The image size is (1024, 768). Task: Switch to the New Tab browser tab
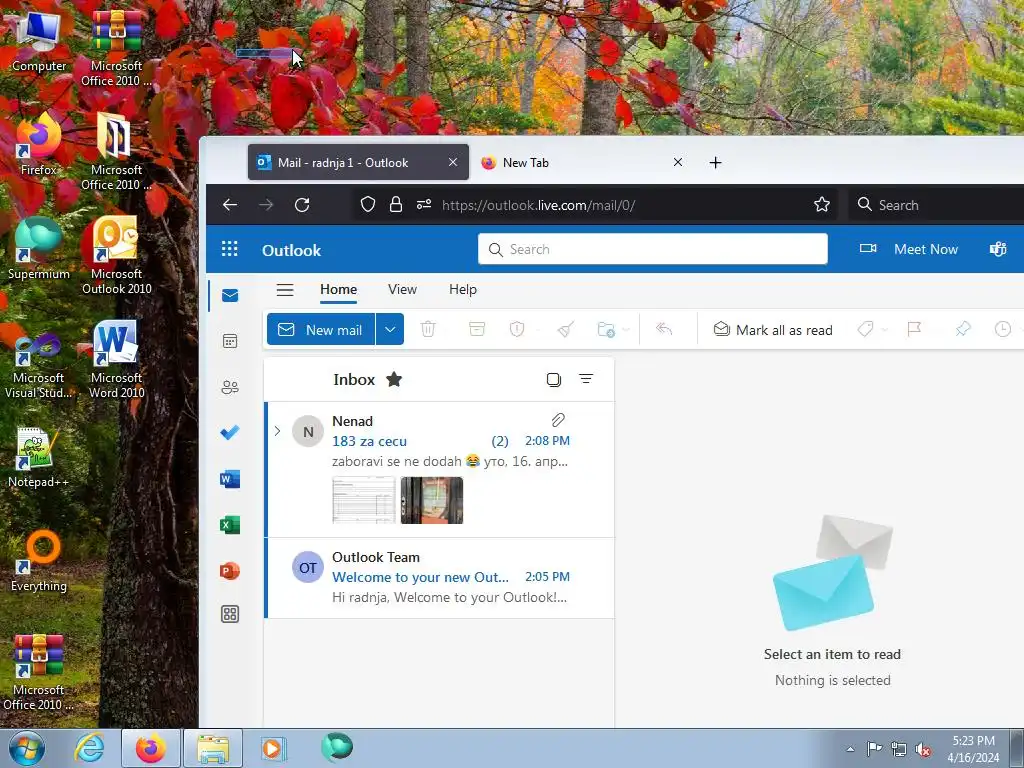click(580, 163)
